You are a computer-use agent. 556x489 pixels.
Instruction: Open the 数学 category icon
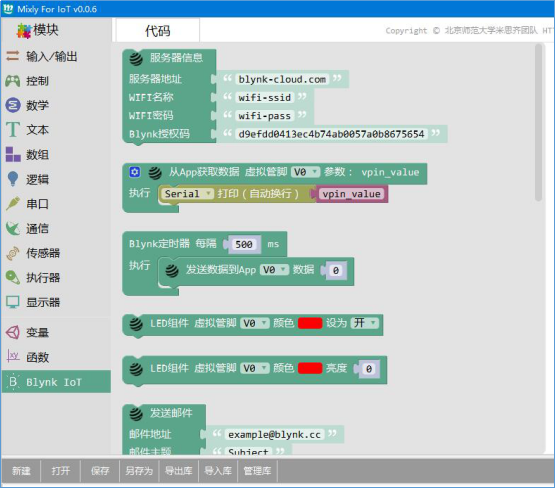[x=13, y=105]
